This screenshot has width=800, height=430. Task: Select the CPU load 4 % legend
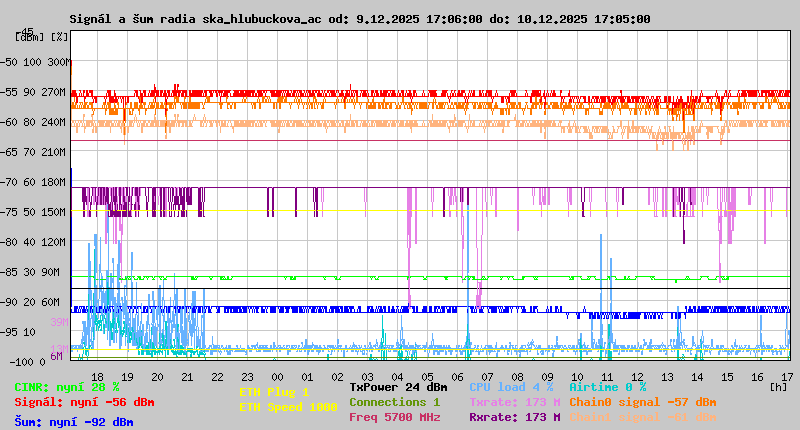coord(510,386)
